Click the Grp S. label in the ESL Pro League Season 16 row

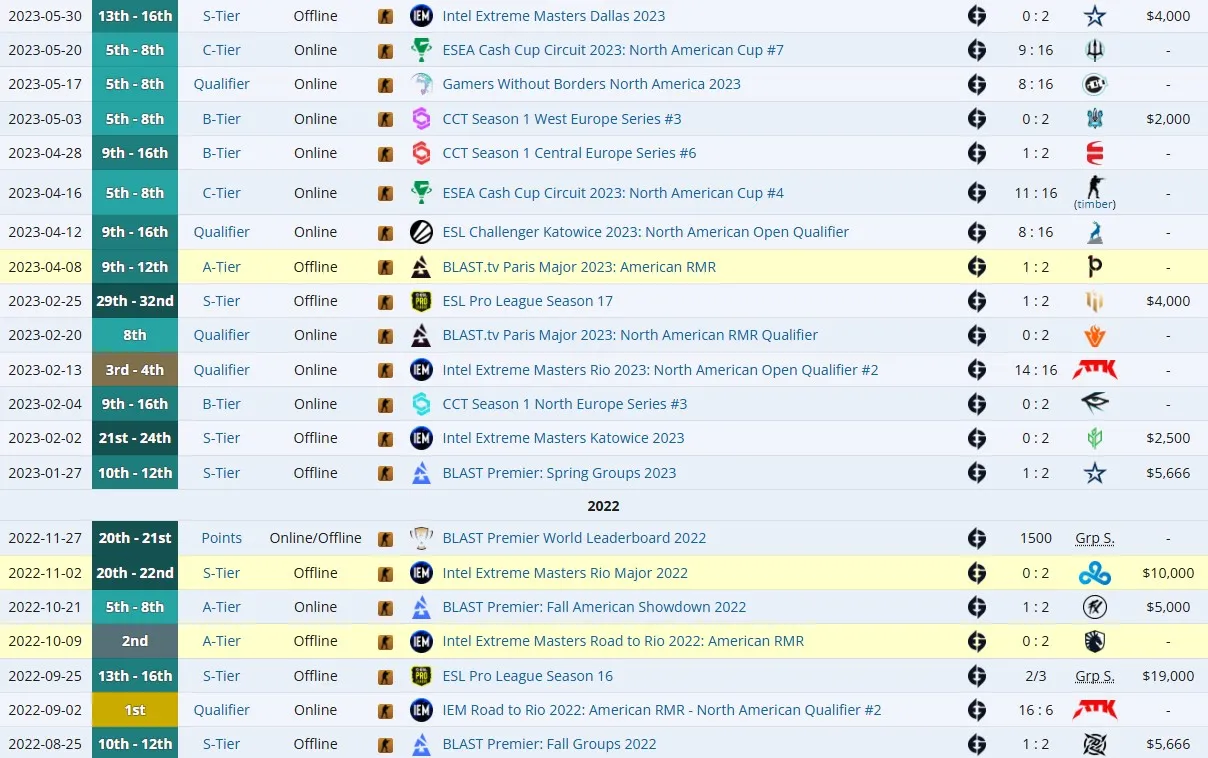pos(1095,676)
